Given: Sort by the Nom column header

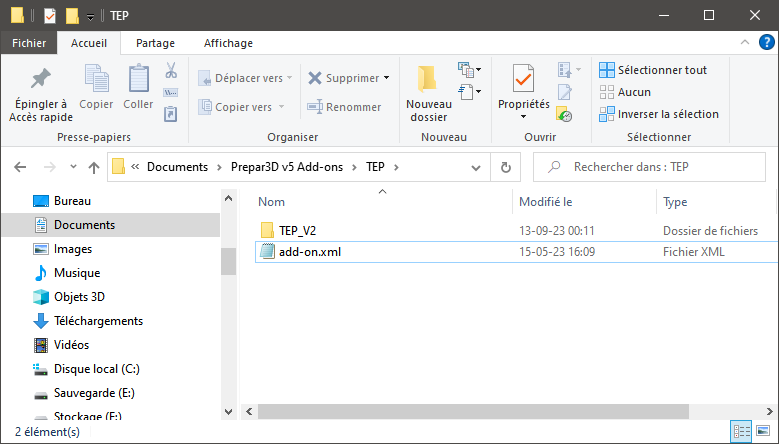Looking at the screenshot, I should point(271,202).
